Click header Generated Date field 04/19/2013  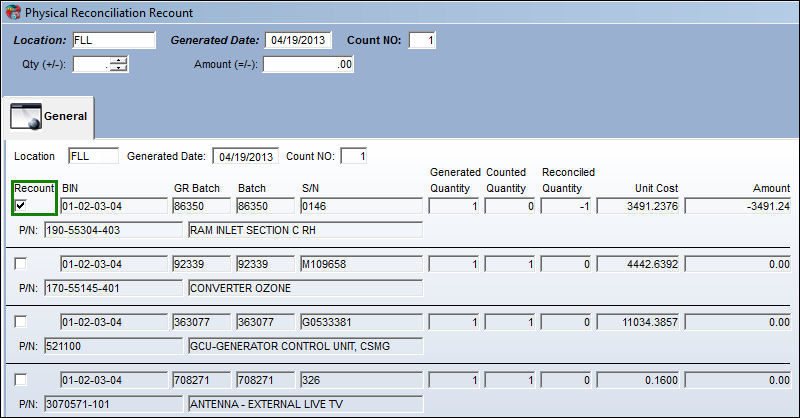[x=298, y=40]
